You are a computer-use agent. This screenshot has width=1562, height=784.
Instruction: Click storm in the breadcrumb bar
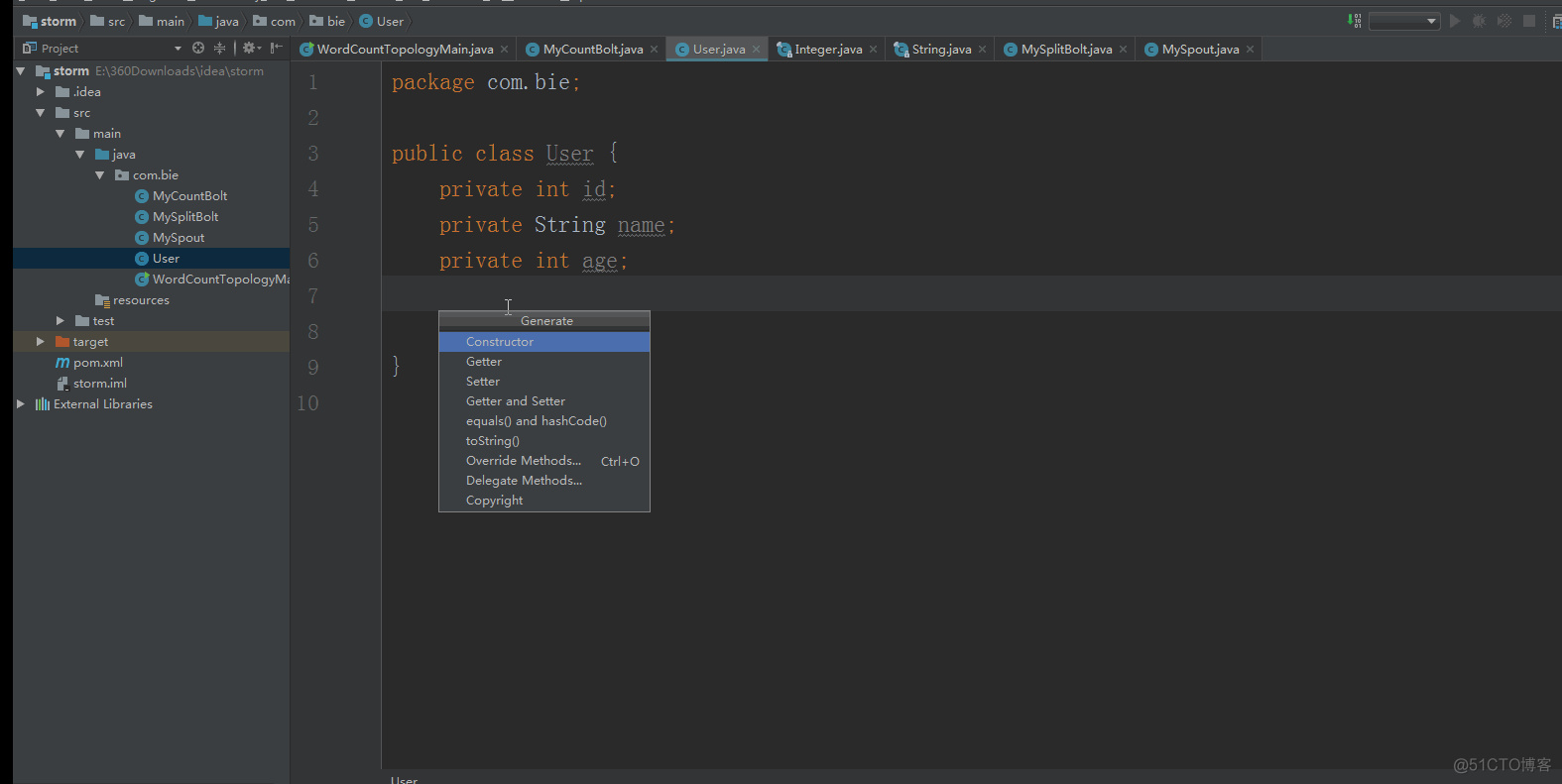50,21
